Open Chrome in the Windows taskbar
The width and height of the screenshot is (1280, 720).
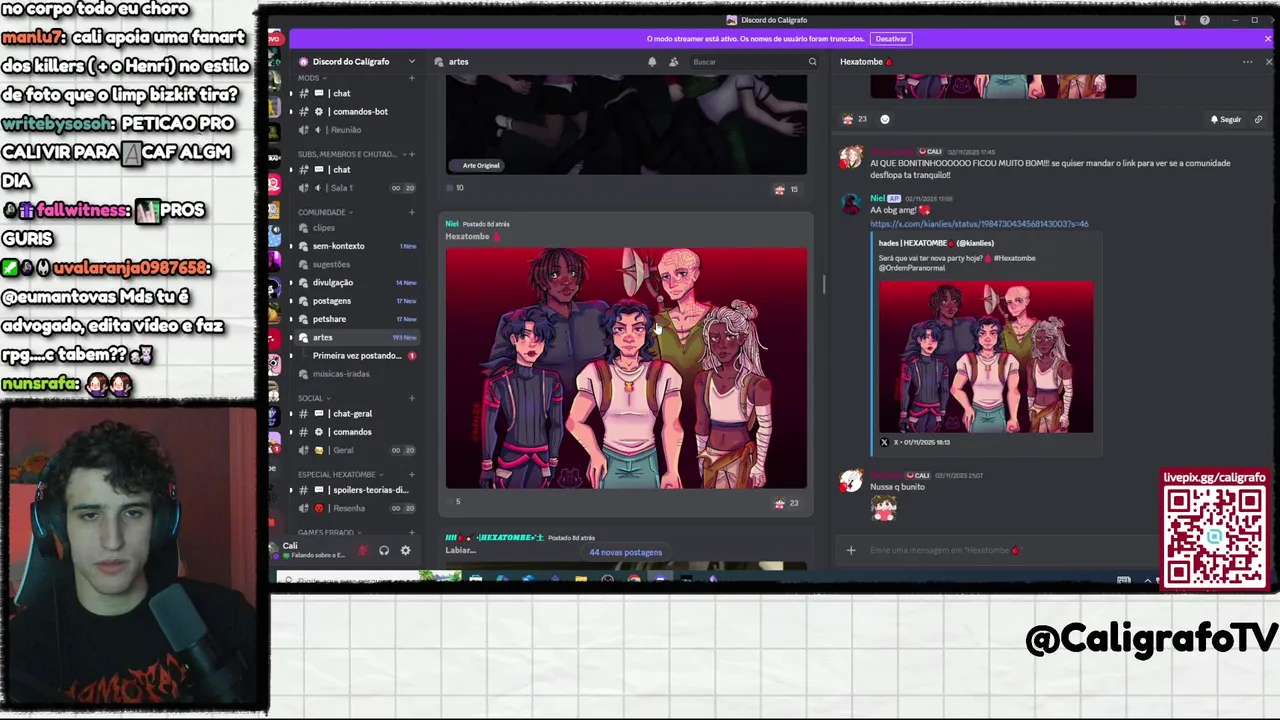pyautogui.click(x=634, y=579)
